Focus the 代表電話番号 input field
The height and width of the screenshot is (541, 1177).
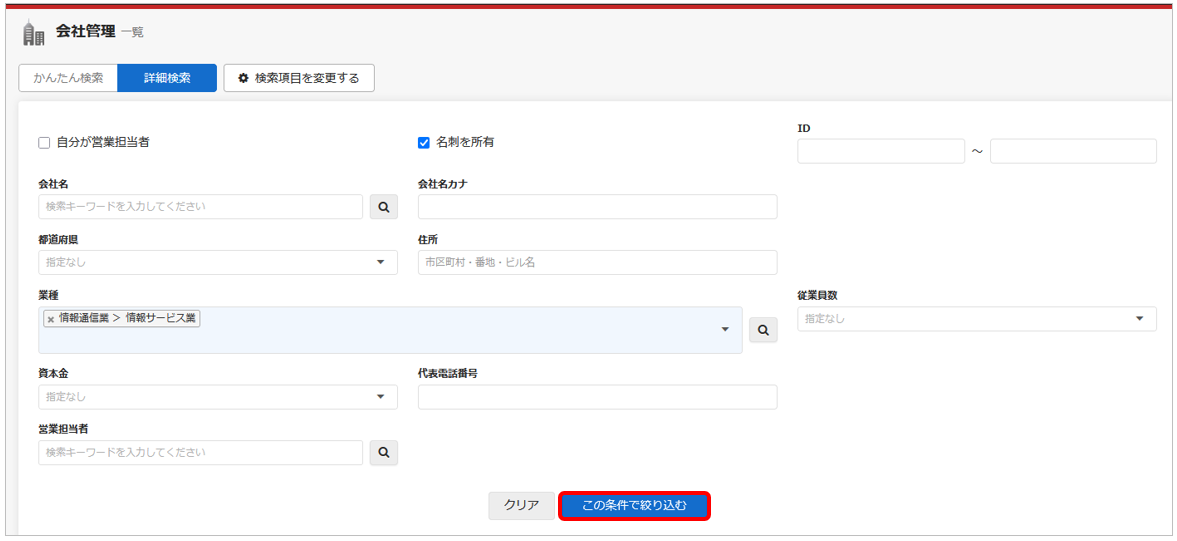[598, 397]
